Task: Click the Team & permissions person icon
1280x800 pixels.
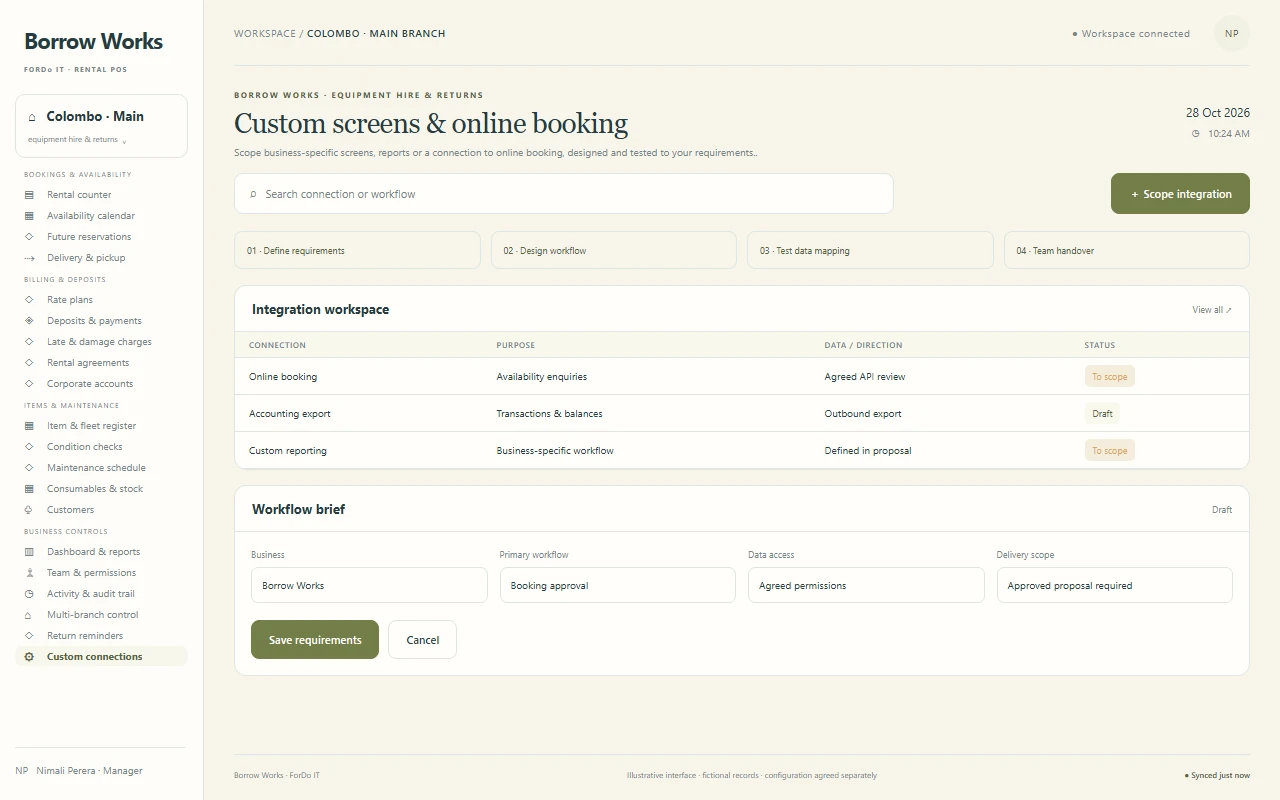Action: click(29, 573)
